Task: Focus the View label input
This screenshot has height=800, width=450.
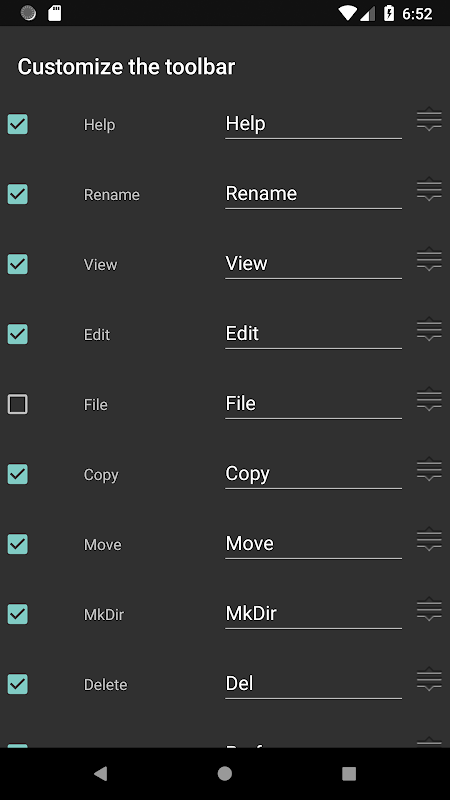Action: (313, 264)
